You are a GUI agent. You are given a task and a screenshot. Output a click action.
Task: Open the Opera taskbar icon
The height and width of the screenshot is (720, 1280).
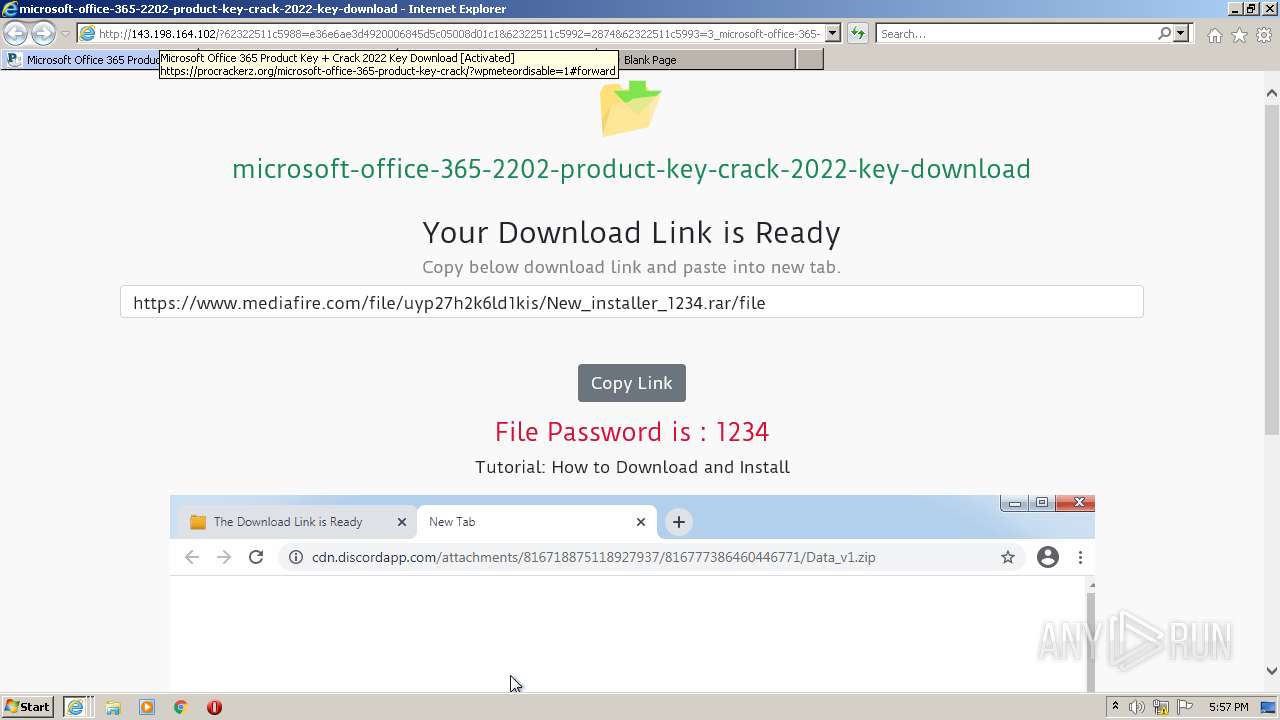(x=214, y=707)
